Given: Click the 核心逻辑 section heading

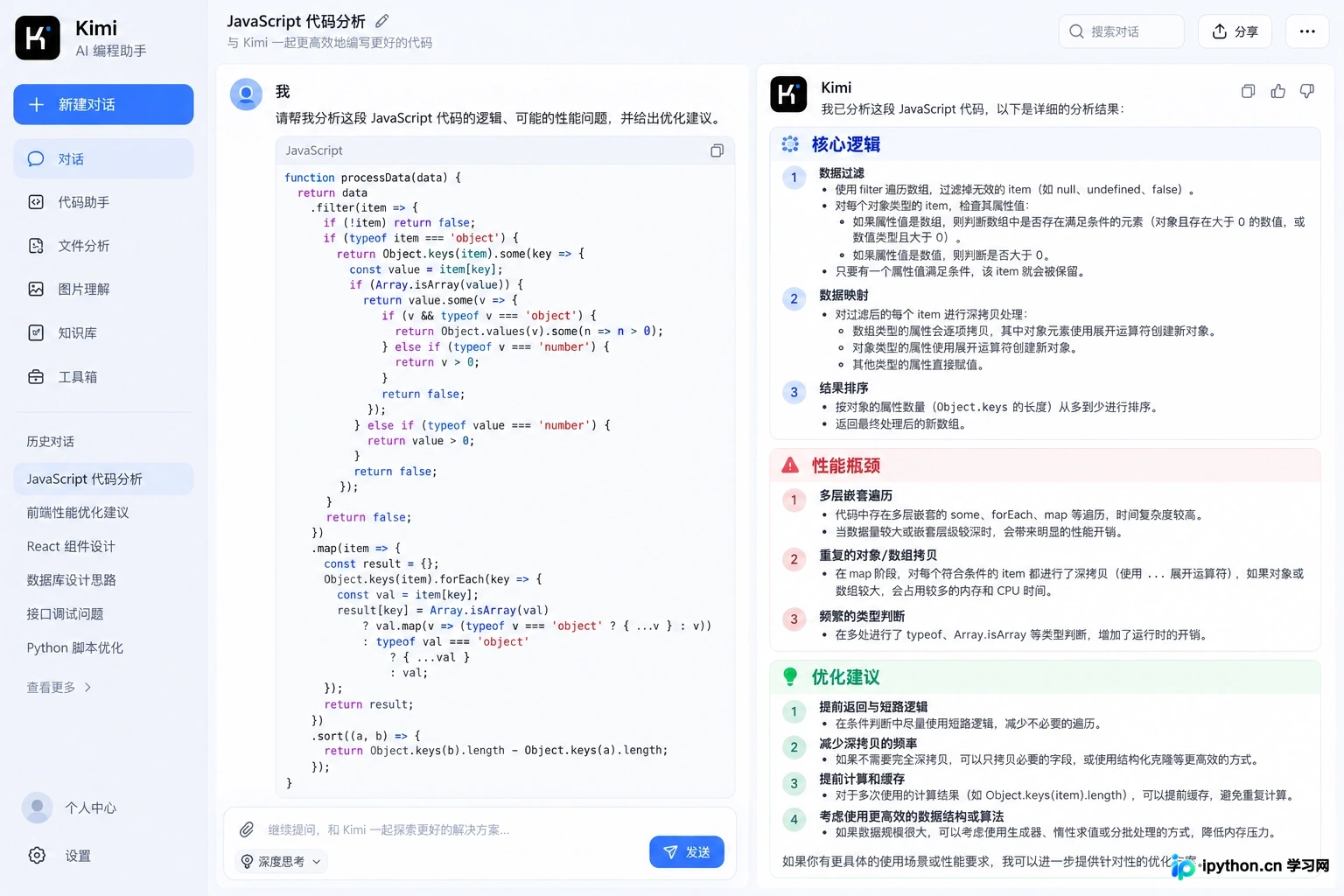Looking at the screenshot, I should (845, 144).
